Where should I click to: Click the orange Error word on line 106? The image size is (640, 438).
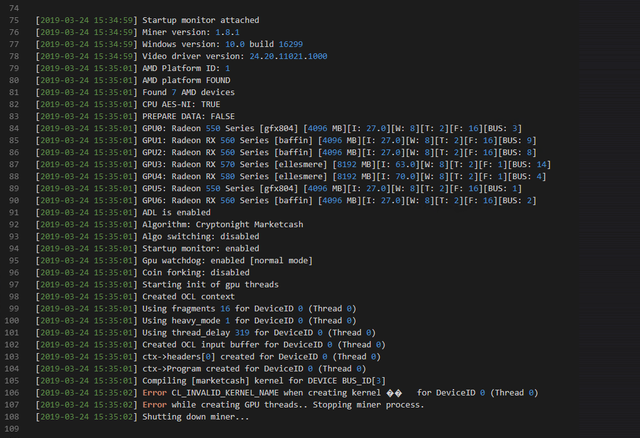(x=154, y=393)
